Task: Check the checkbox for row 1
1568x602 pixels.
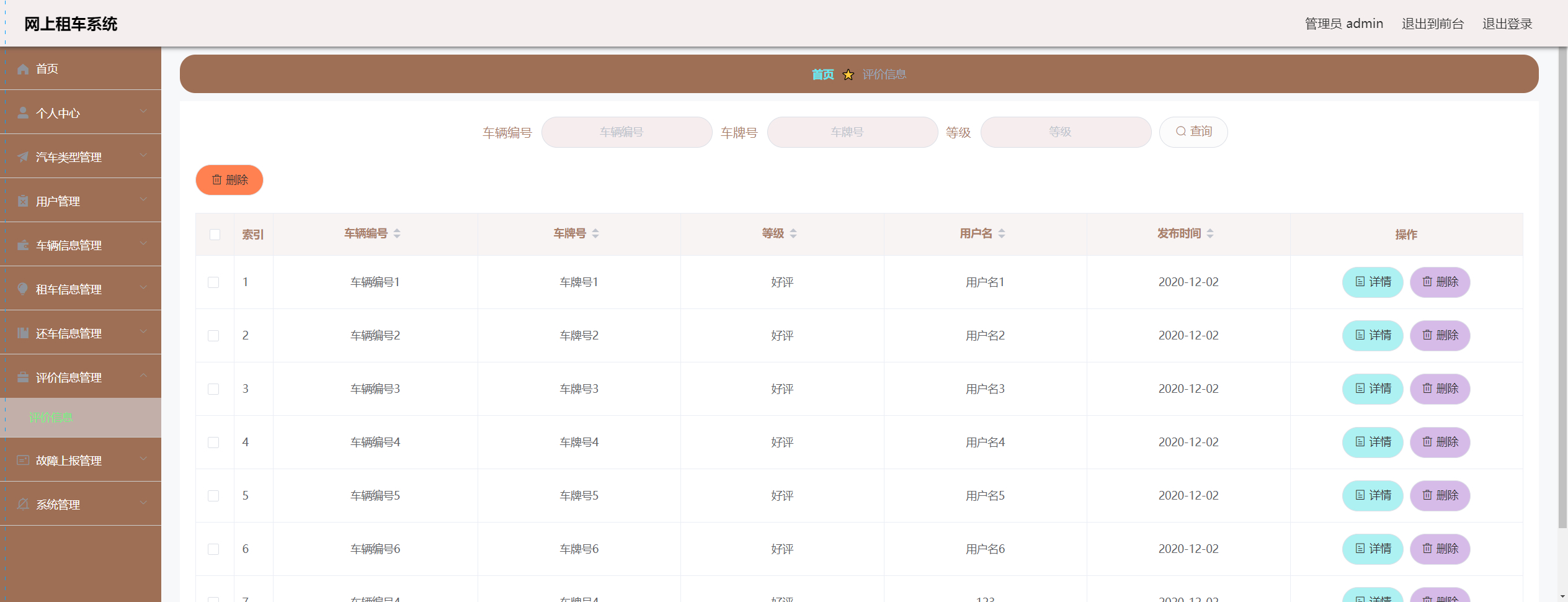Action: (x=213, y=282)
